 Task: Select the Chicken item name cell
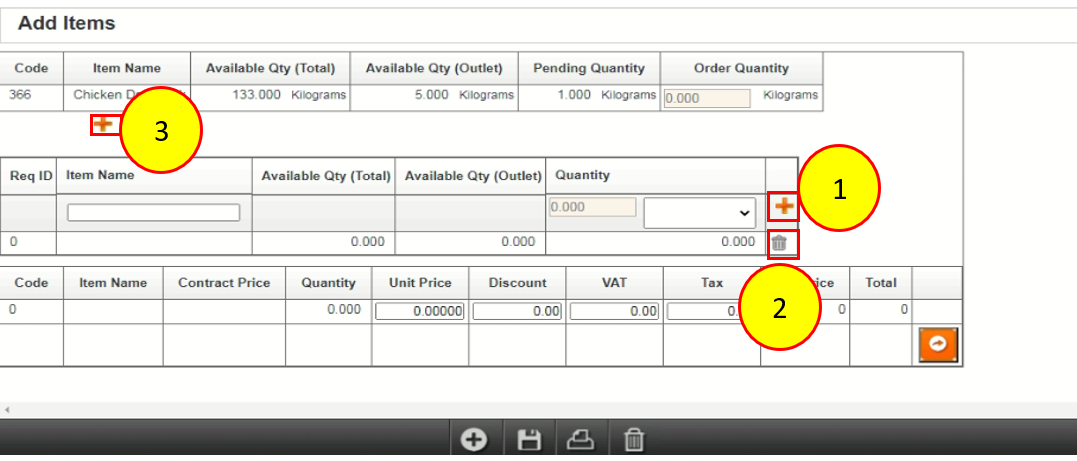click(110, 96)
